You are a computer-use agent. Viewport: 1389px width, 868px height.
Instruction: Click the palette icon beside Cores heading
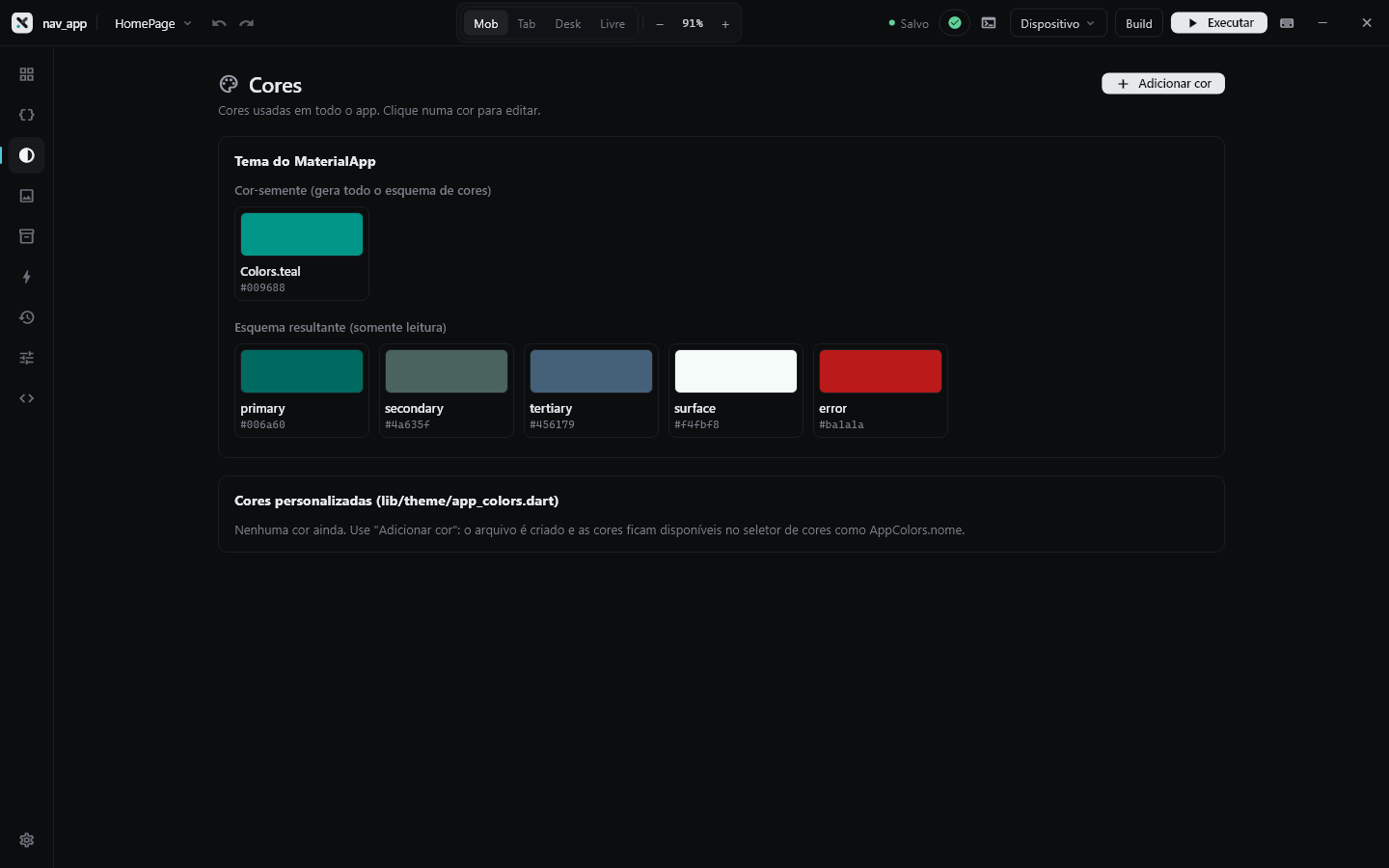tap(229, 85)
